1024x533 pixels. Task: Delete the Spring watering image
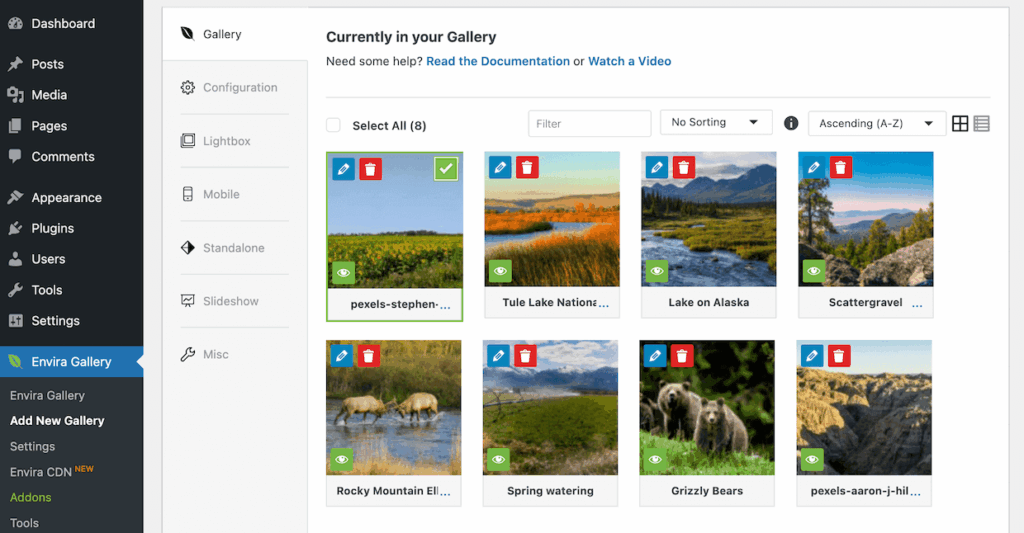[x=525, y=356]
